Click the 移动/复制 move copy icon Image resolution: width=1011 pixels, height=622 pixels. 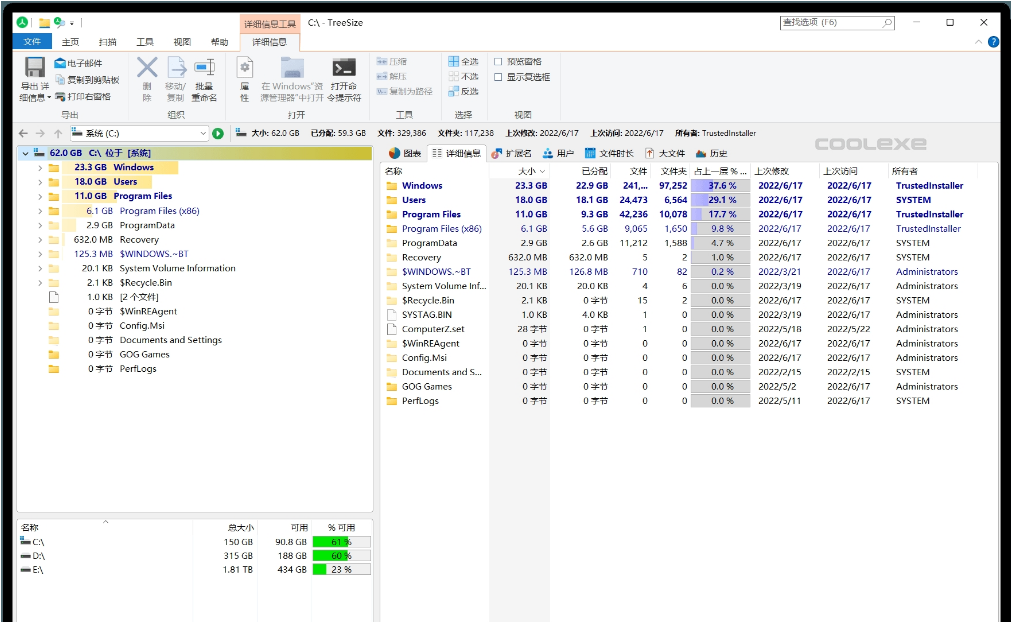coord(176,68)
